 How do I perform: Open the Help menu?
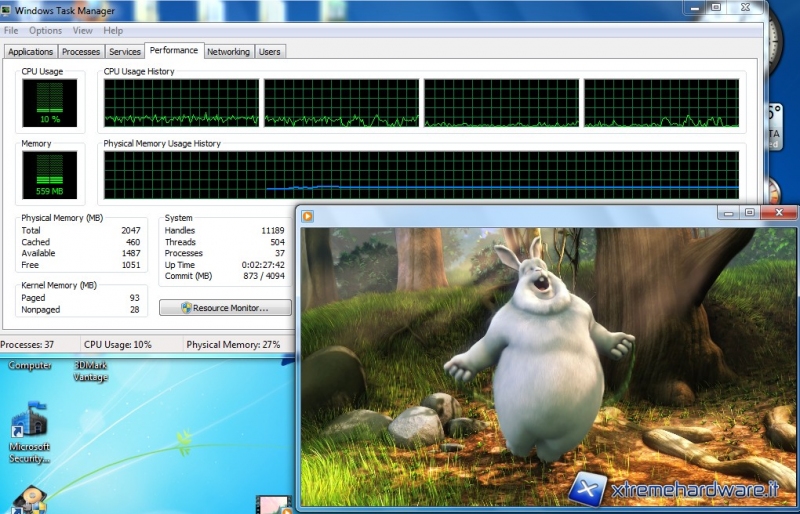click(x=113, y=31)
